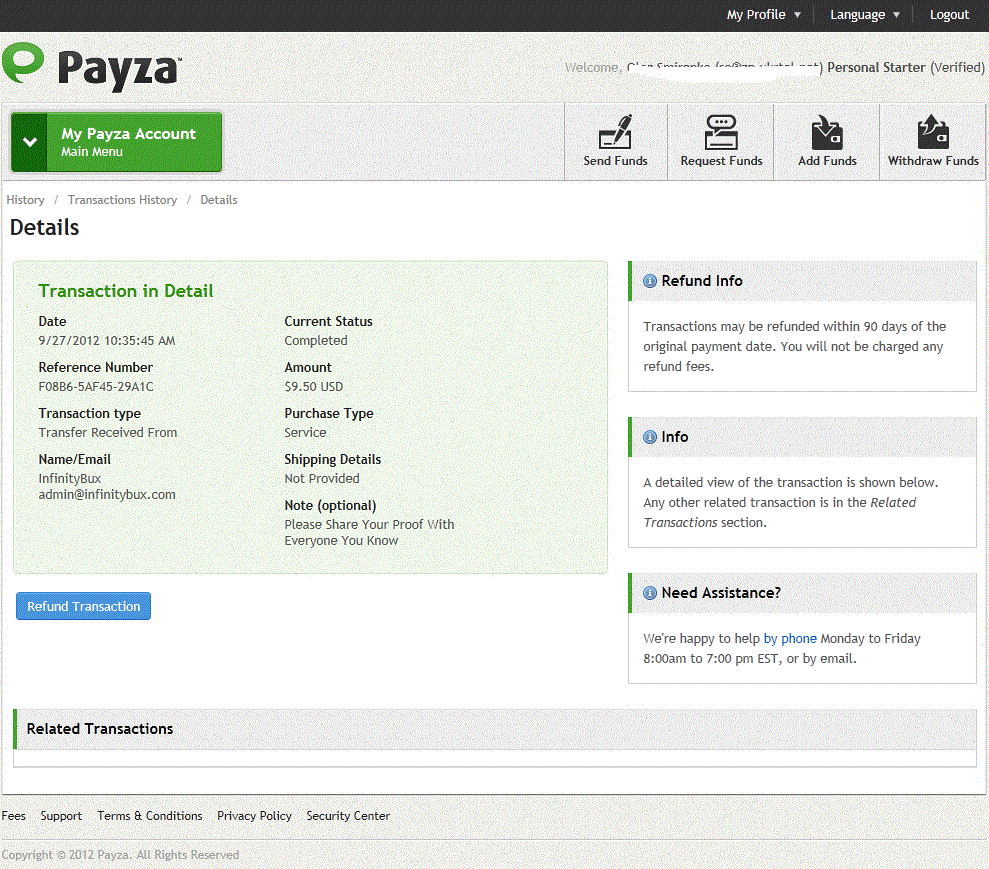Select date 9/27/2012 10:35:45 AM
The width and height of the screenshot is (989, 869).
107,341
